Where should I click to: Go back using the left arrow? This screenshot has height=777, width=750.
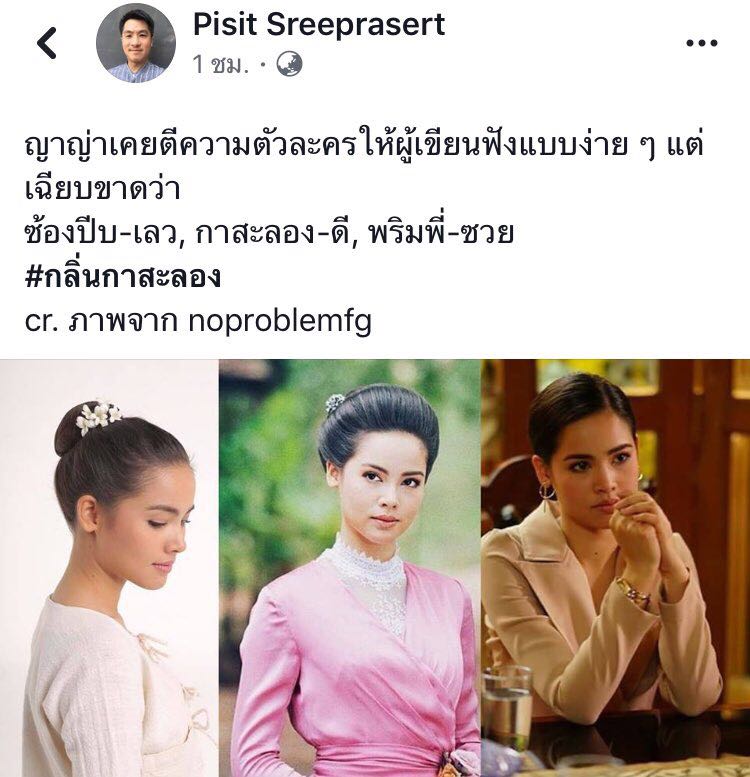click(x=47, y=43)
